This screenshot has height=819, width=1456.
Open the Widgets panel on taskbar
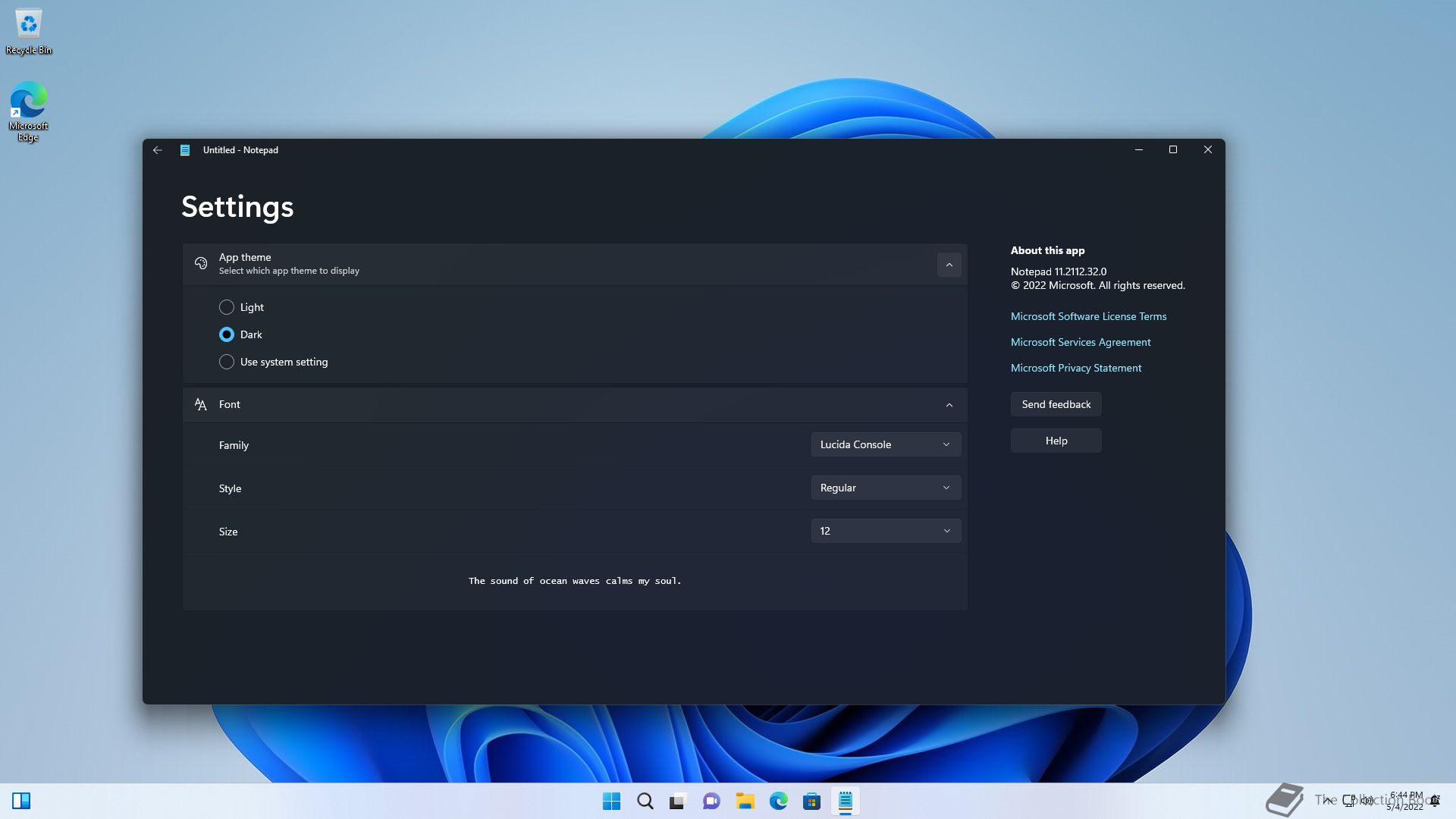point(21,801)
